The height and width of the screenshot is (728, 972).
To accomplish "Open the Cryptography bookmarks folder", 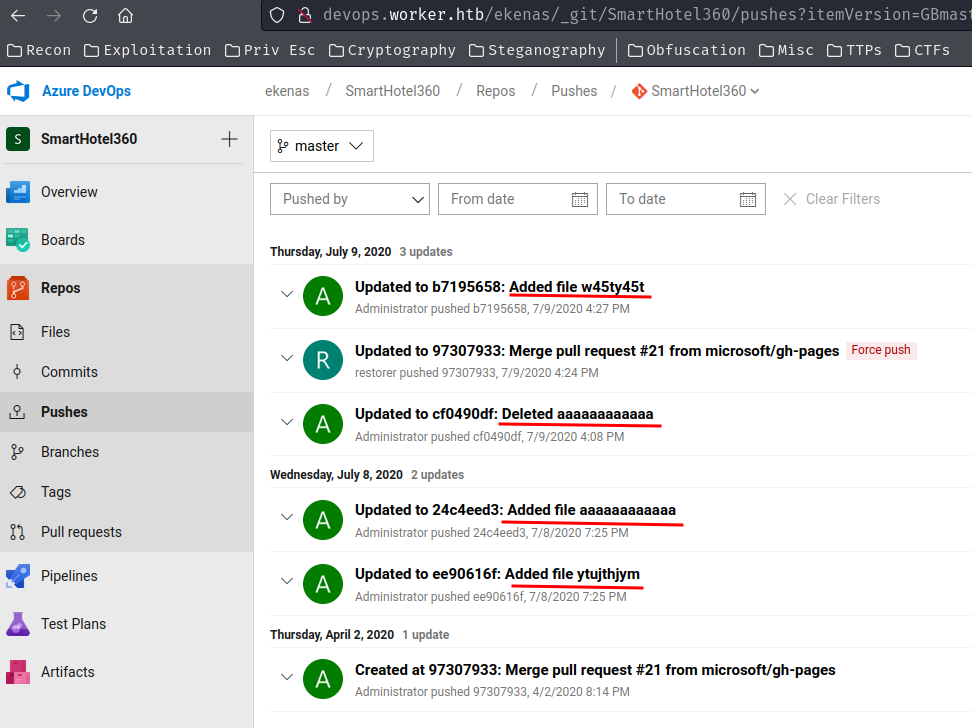I will click(392, 50).
